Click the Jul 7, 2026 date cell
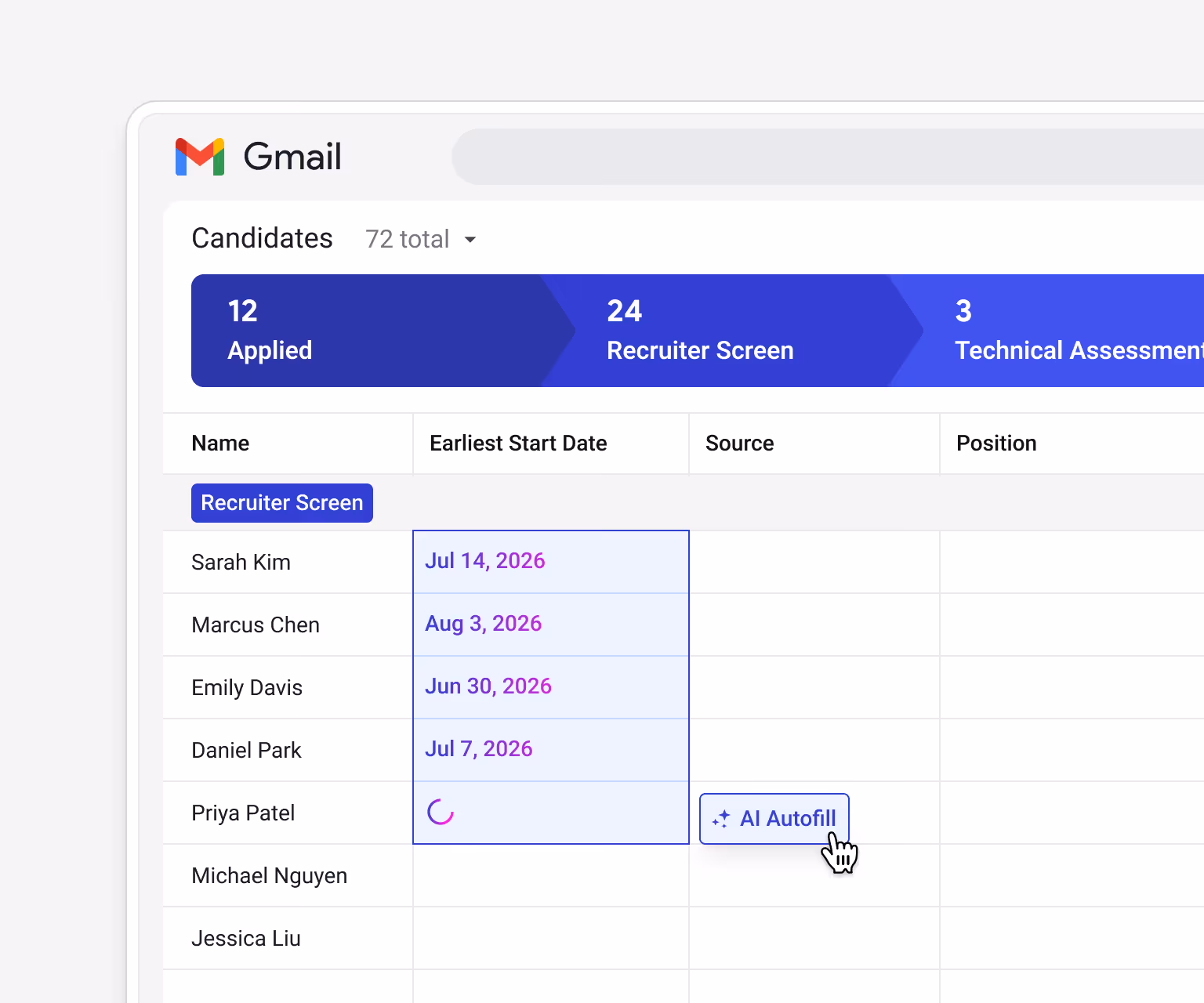This screenshot has width=1204, height=1003. click(x=551, y=750)
